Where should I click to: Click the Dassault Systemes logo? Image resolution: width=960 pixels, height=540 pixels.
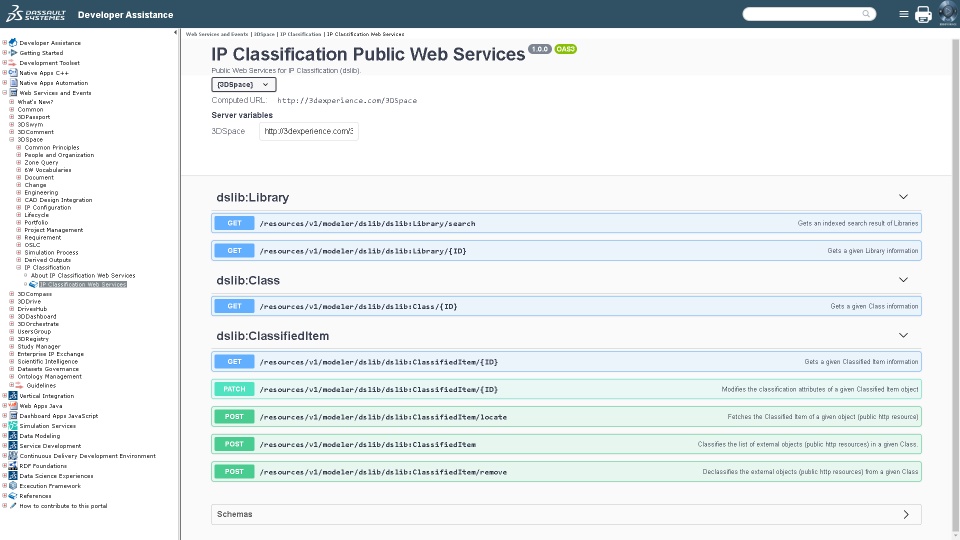[x=35, y=14]
